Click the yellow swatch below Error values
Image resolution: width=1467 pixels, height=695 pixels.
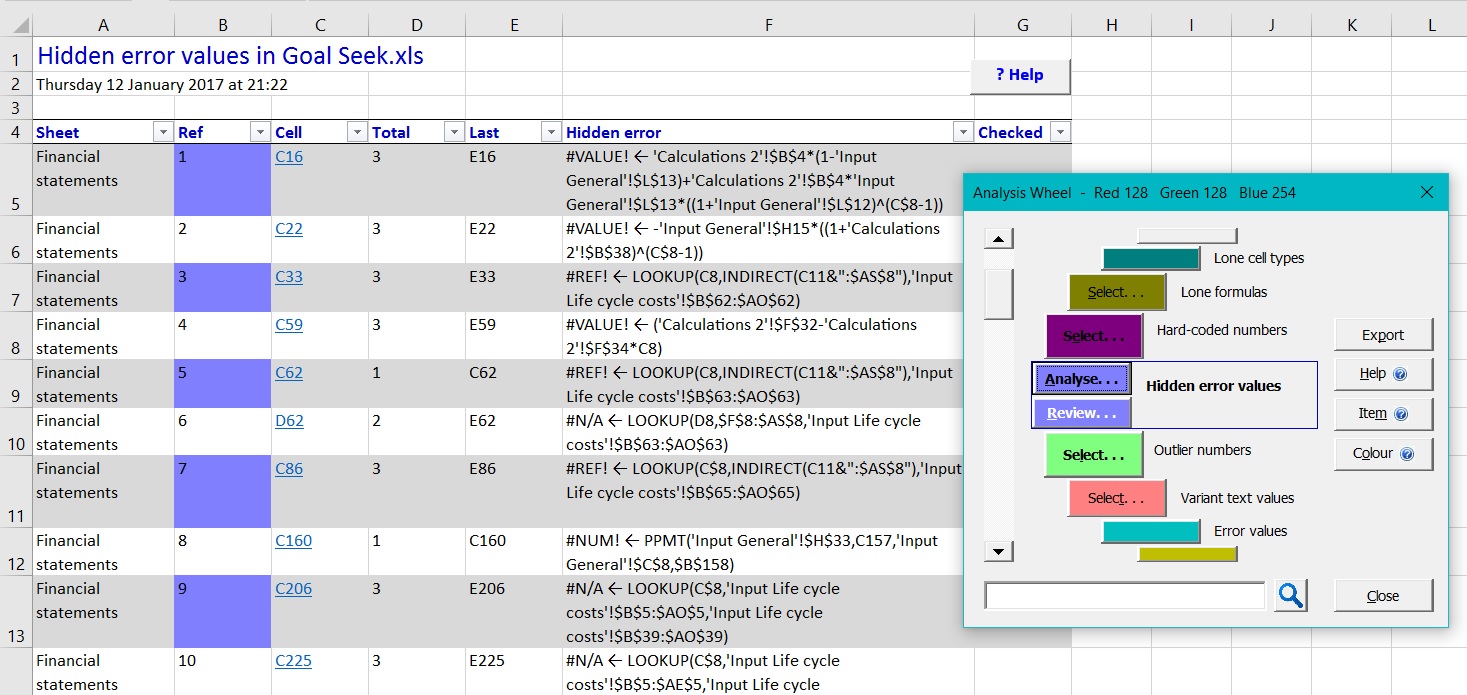click(1187, 554)
